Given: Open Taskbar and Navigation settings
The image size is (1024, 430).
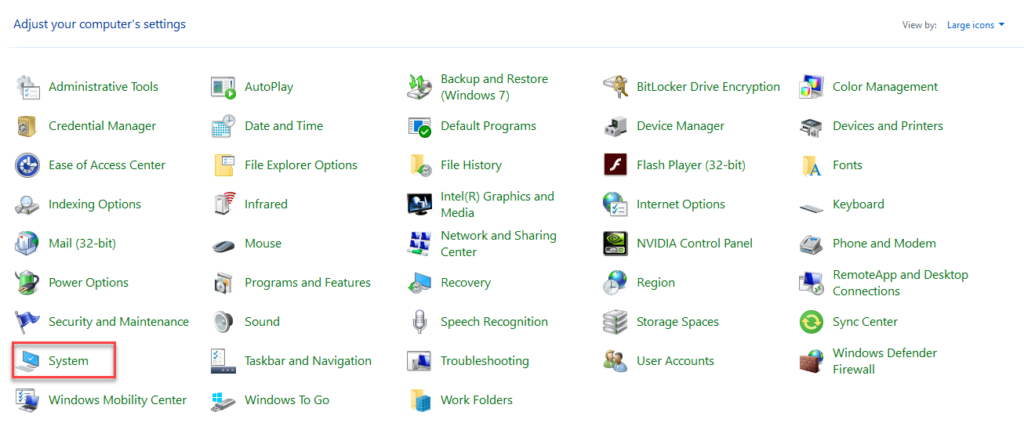Looking at the screenshot, I should pyautogui.click(x=307, y=361).
